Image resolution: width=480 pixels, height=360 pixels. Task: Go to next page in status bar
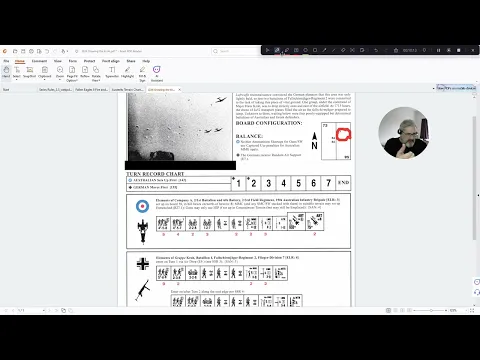pyautogui.click(x=49, y=310)
